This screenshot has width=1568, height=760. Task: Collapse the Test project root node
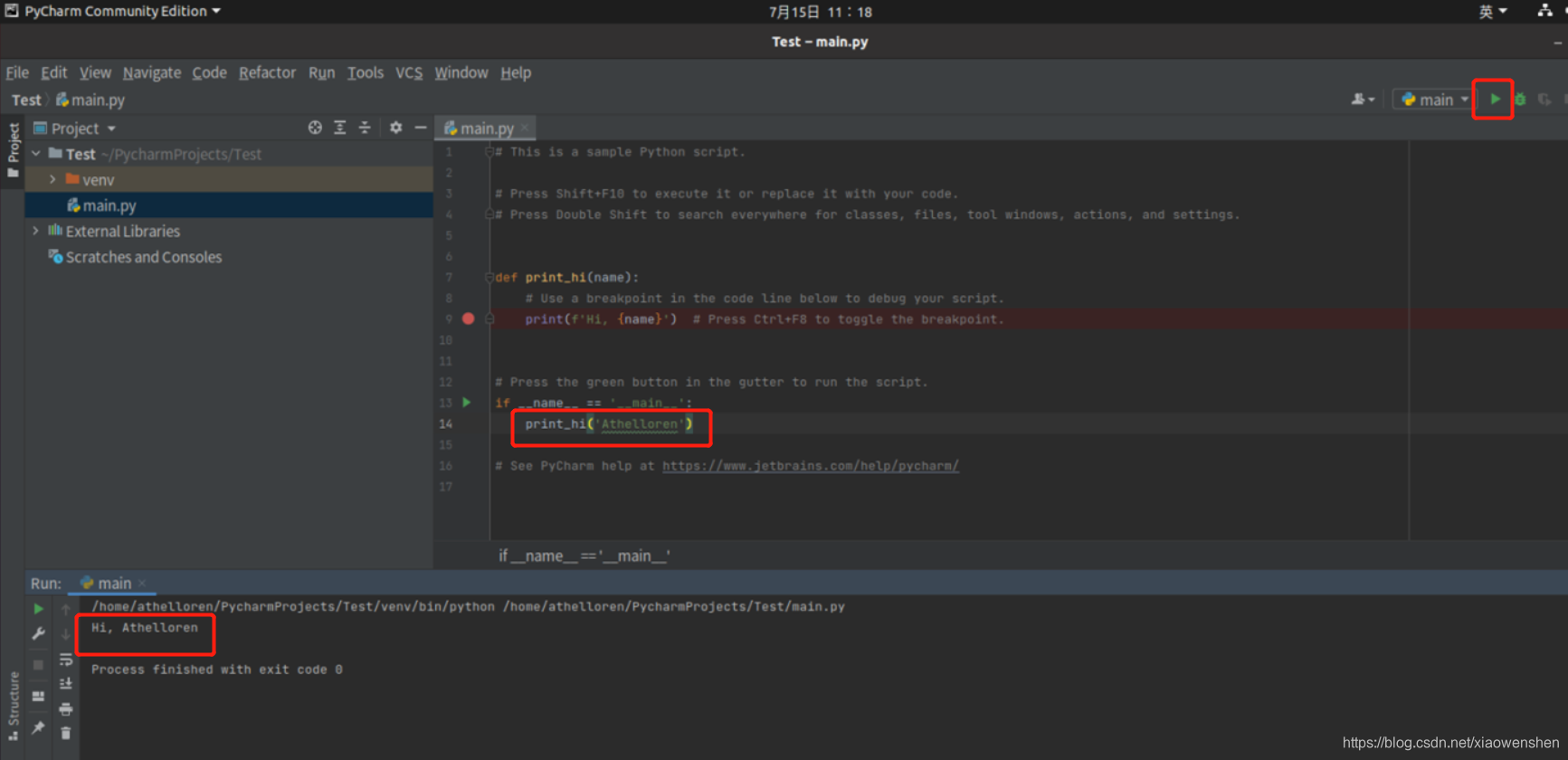pyautogui.click(x=36, y=154)
